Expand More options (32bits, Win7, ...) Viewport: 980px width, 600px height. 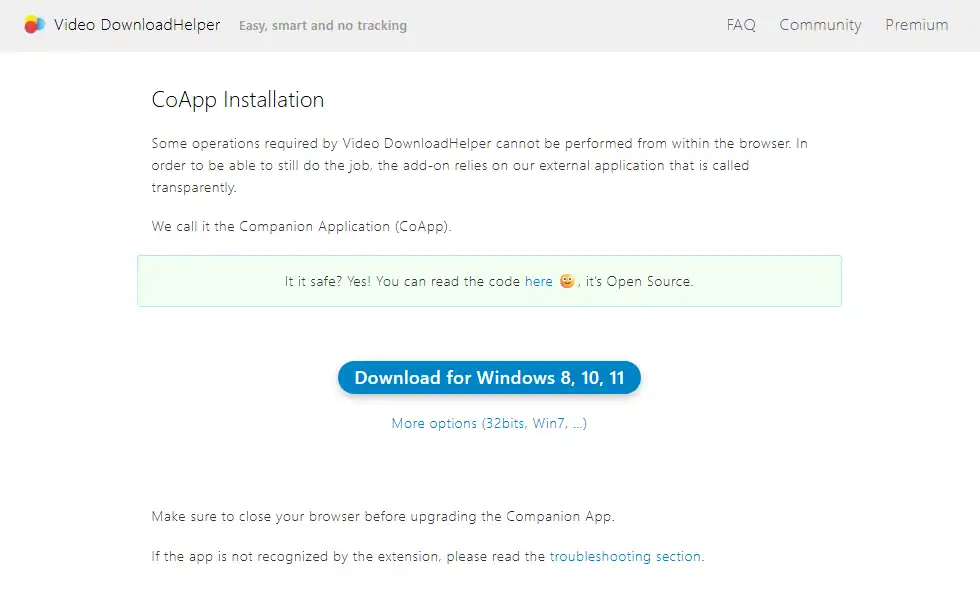click(x=489, y=423)
